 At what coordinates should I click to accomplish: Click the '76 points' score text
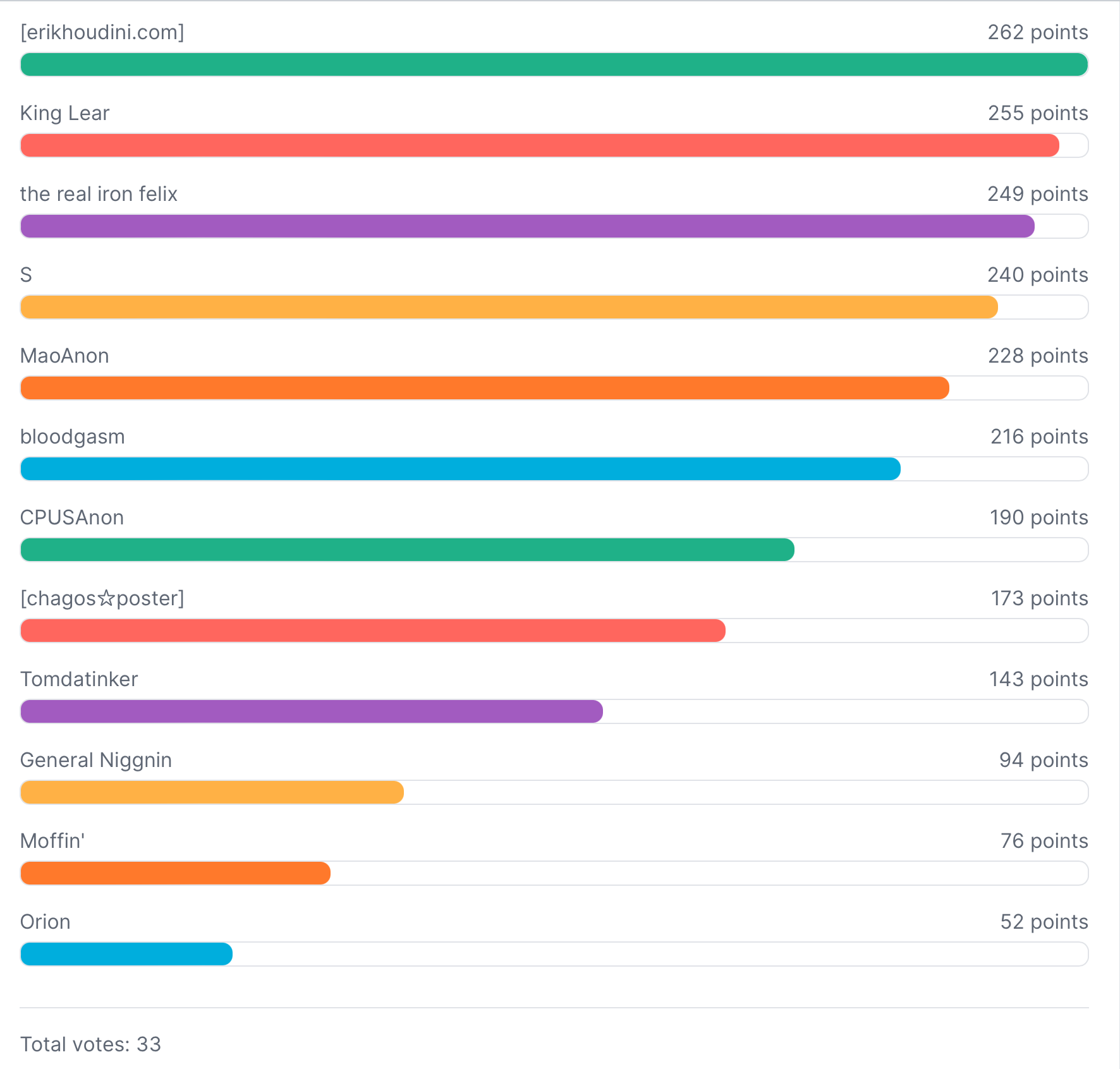[x=1044, y=841]
